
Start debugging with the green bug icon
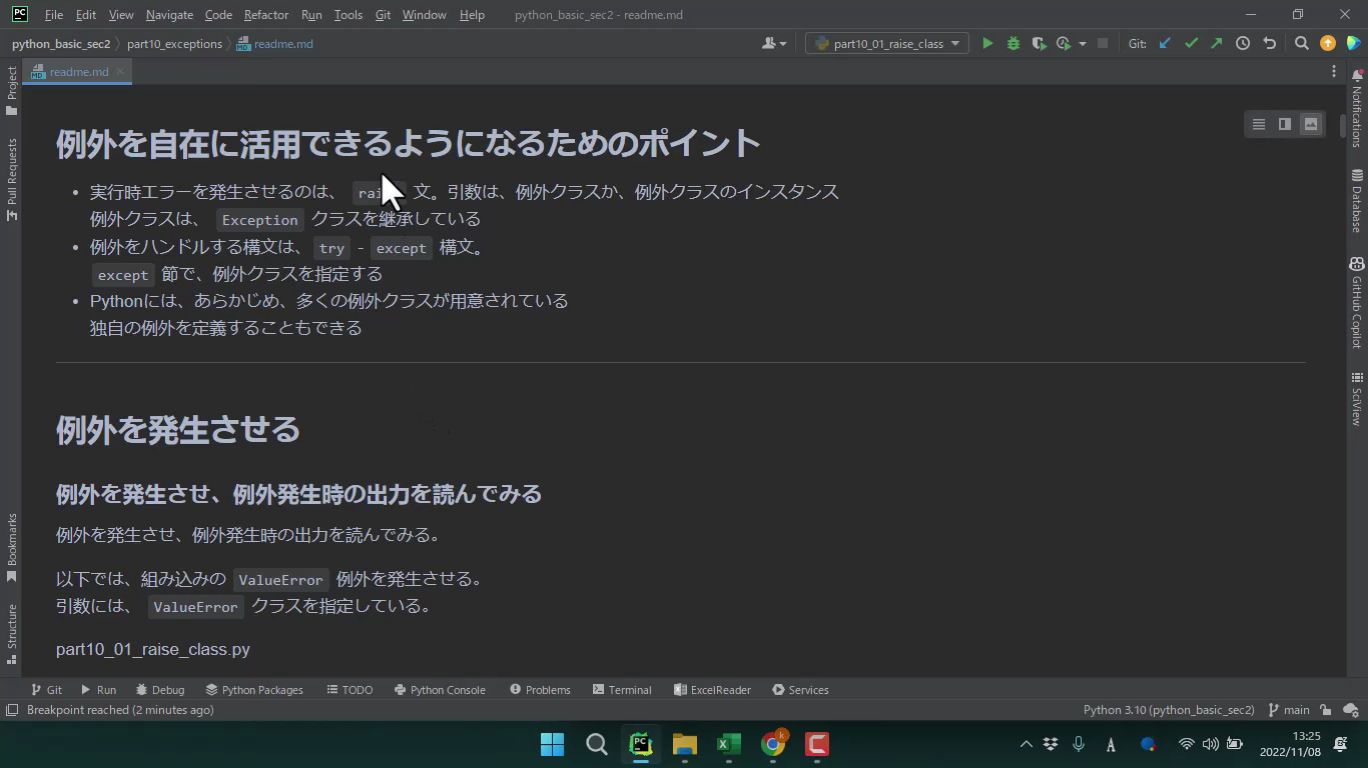[1013, 43]
